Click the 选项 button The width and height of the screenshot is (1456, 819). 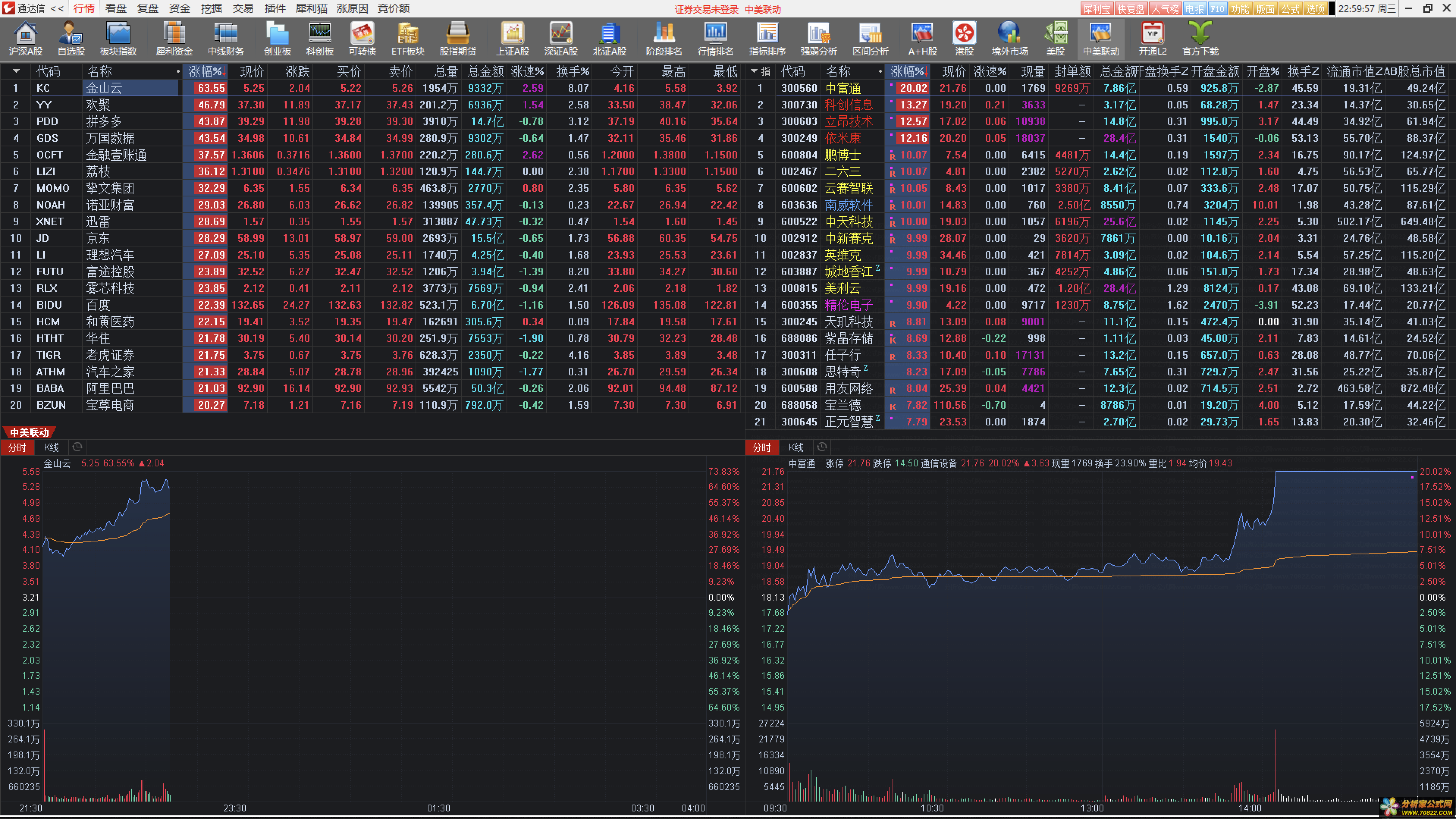tap(1315, 9)
